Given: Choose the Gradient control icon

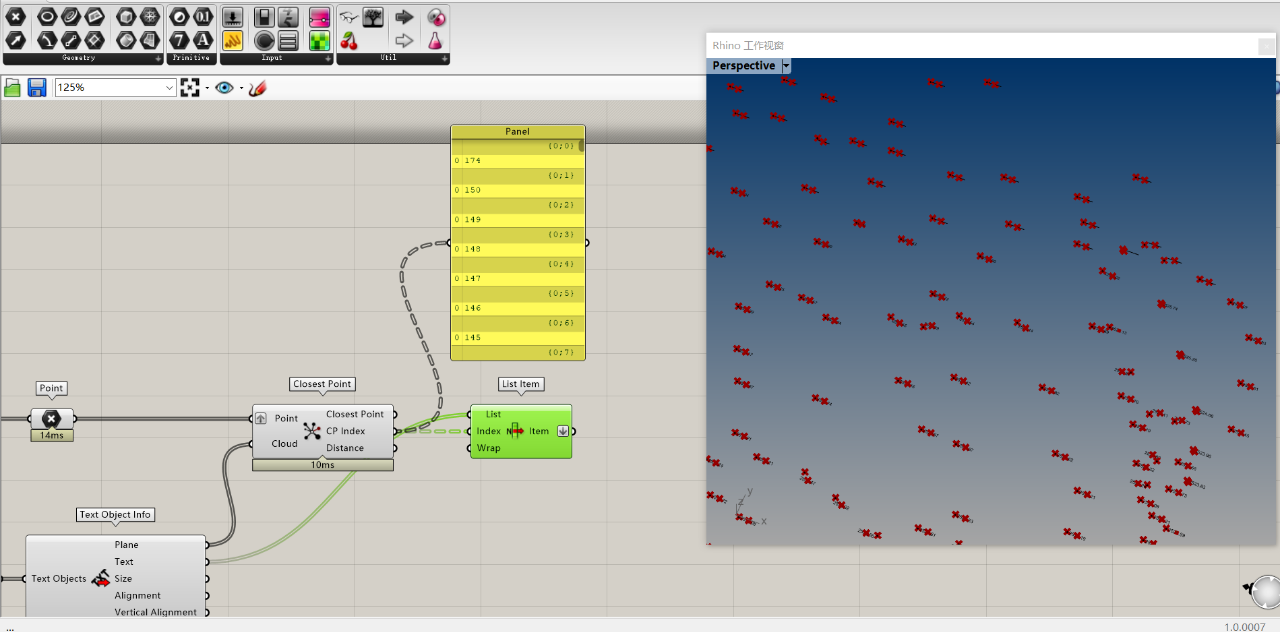Looking at the screenshot, I should 319,17.
